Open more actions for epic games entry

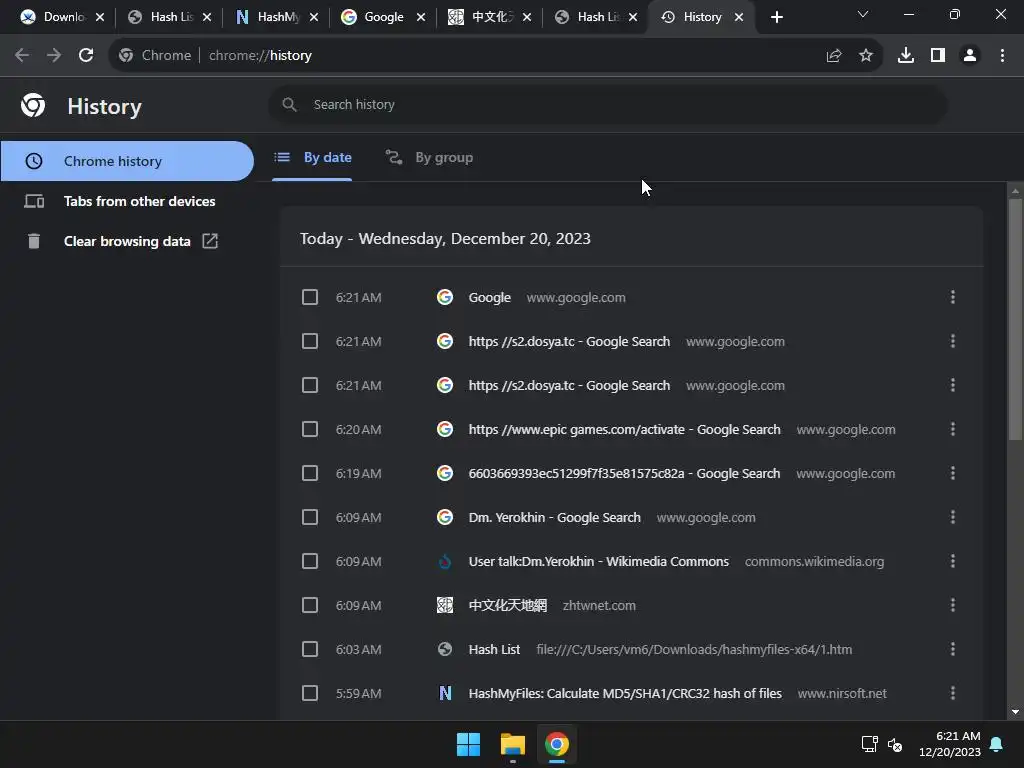click(x=953, y=429)
